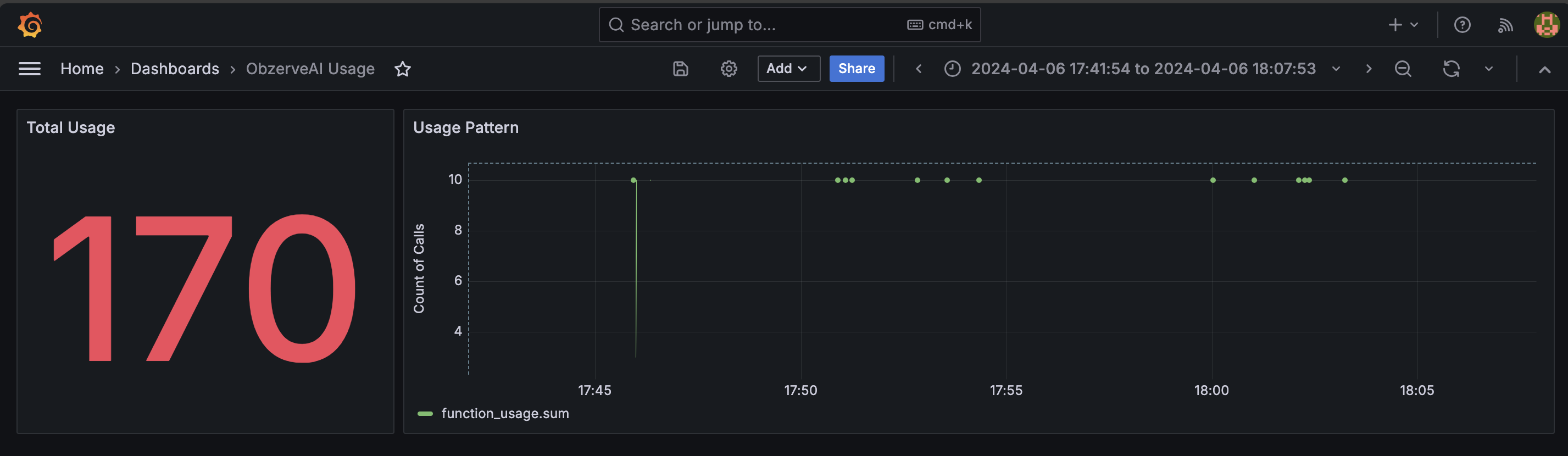Open the news feed icon

tap(1505, 25)
